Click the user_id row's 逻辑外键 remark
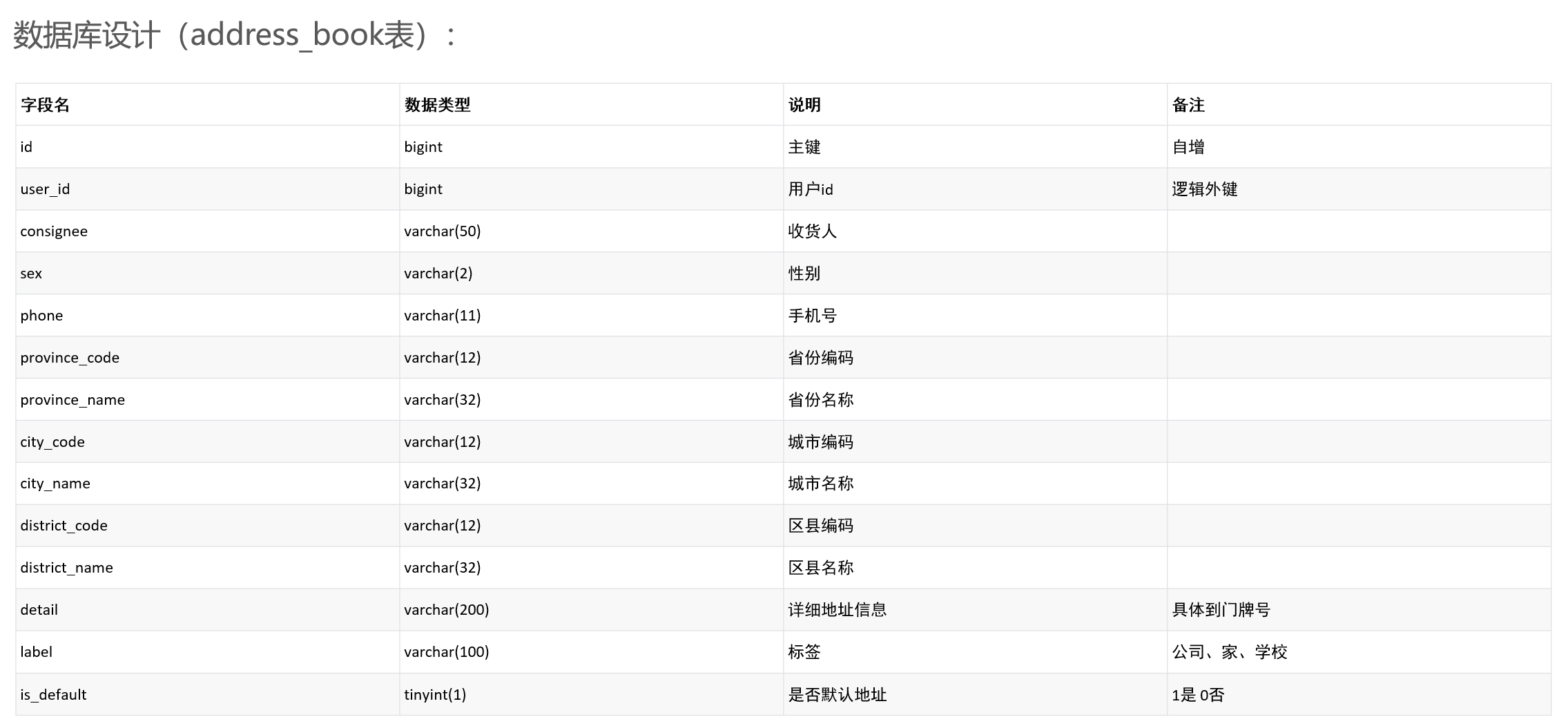Viewport: 1568px width, 726px height. click(1205, 189)
